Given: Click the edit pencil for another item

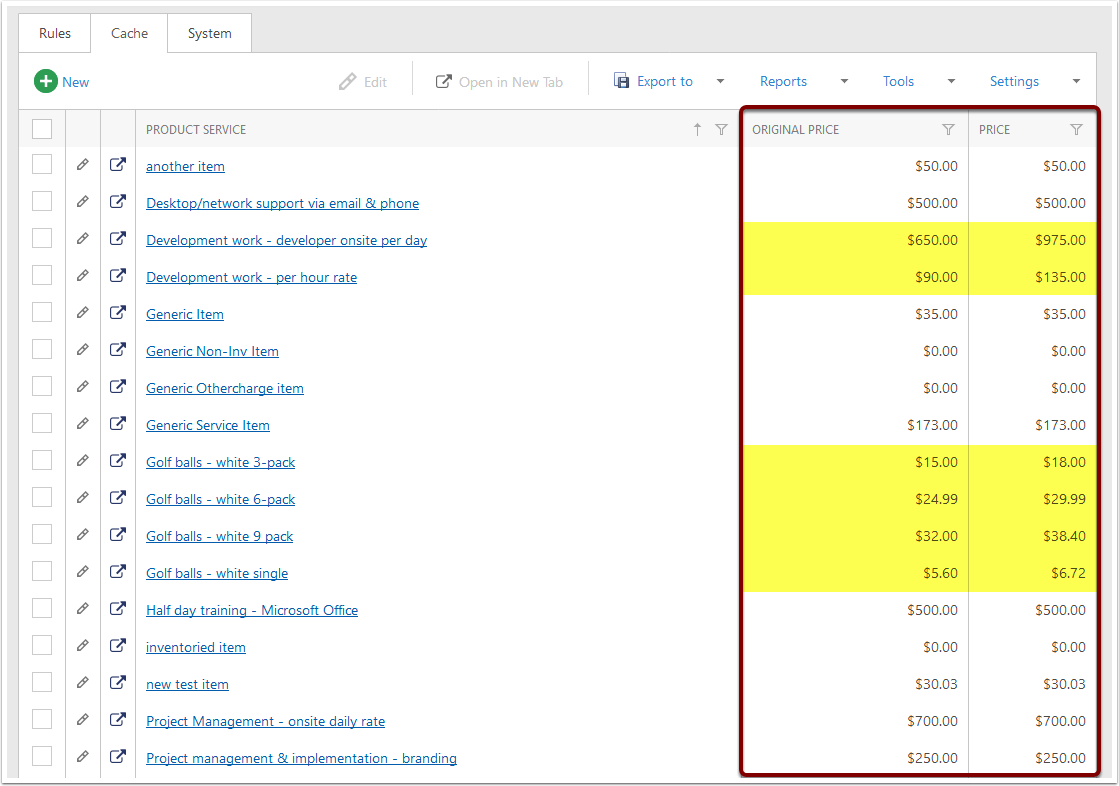Looking at the screenshot, I should click(83, 165).
